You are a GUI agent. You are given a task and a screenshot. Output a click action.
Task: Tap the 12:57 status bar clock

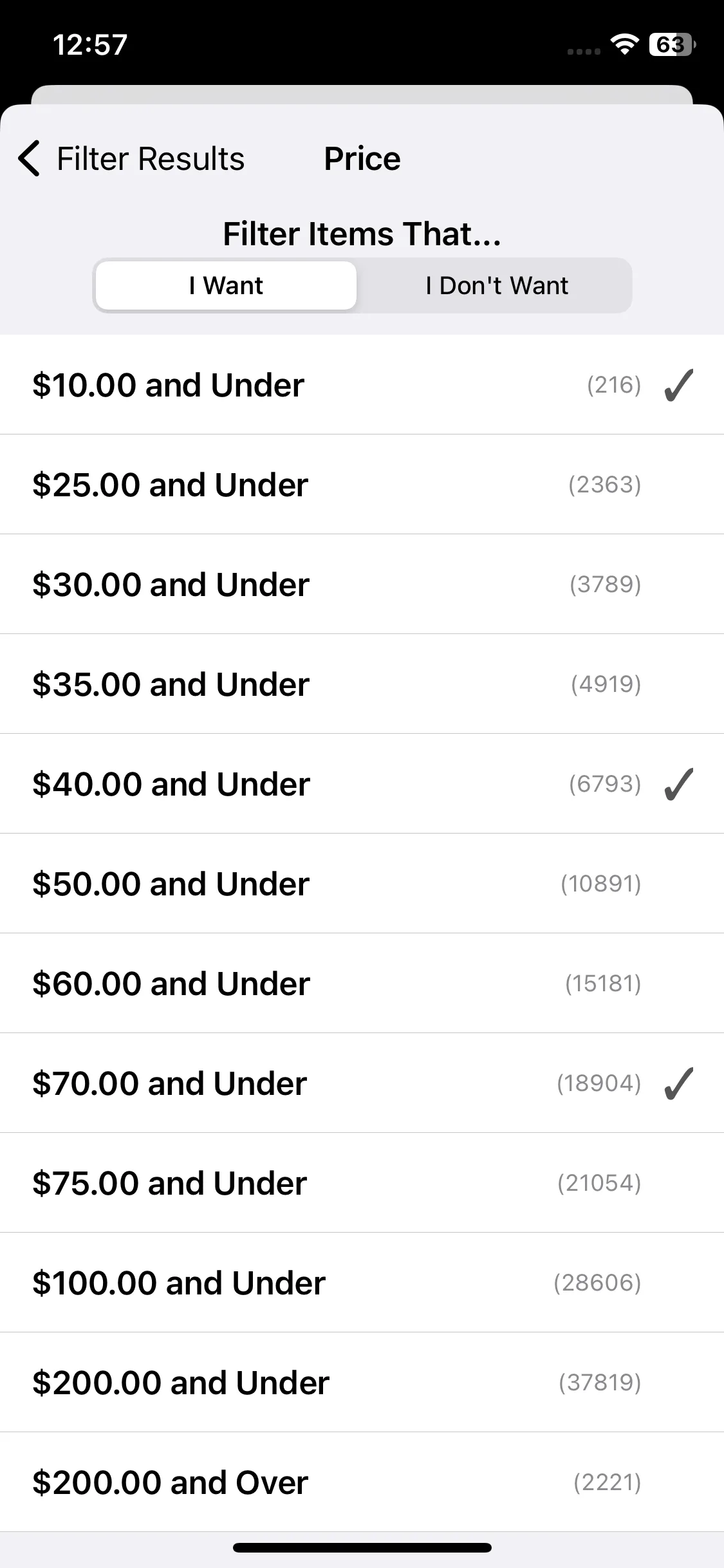(90, 45)
